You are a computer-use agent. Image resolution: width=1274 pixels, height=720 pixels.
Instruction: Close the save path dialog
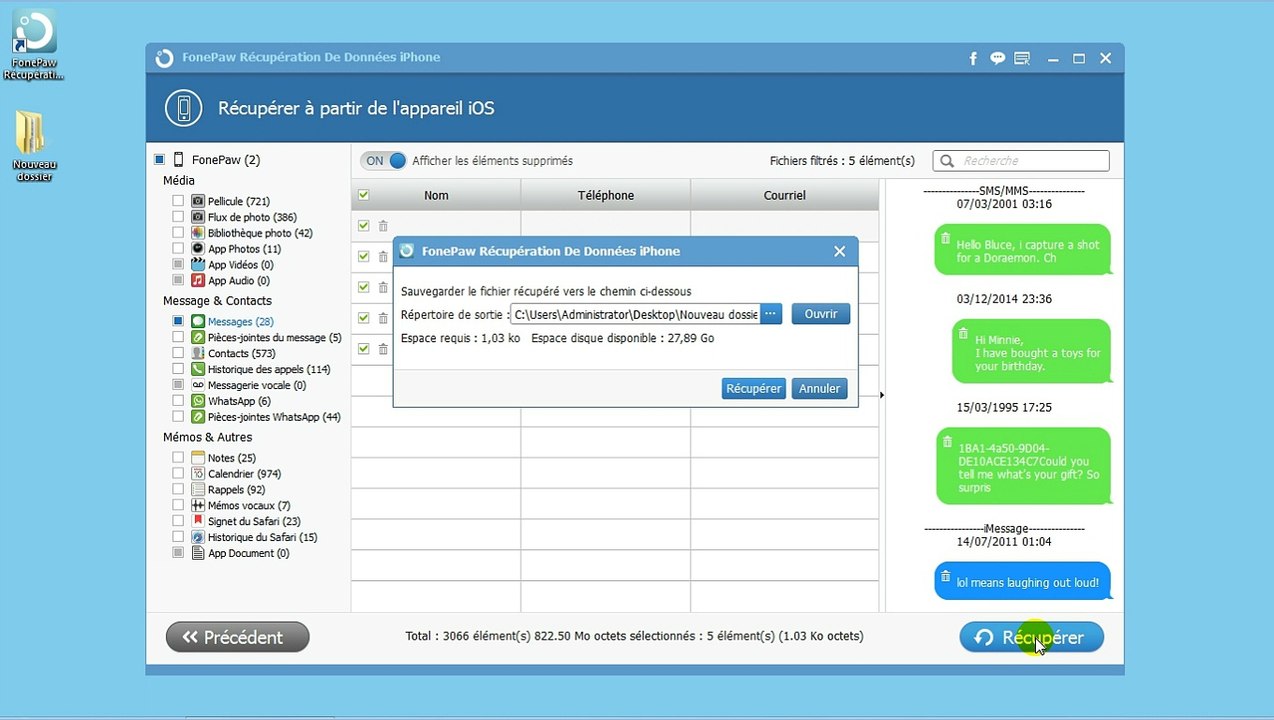coord(839,251)
